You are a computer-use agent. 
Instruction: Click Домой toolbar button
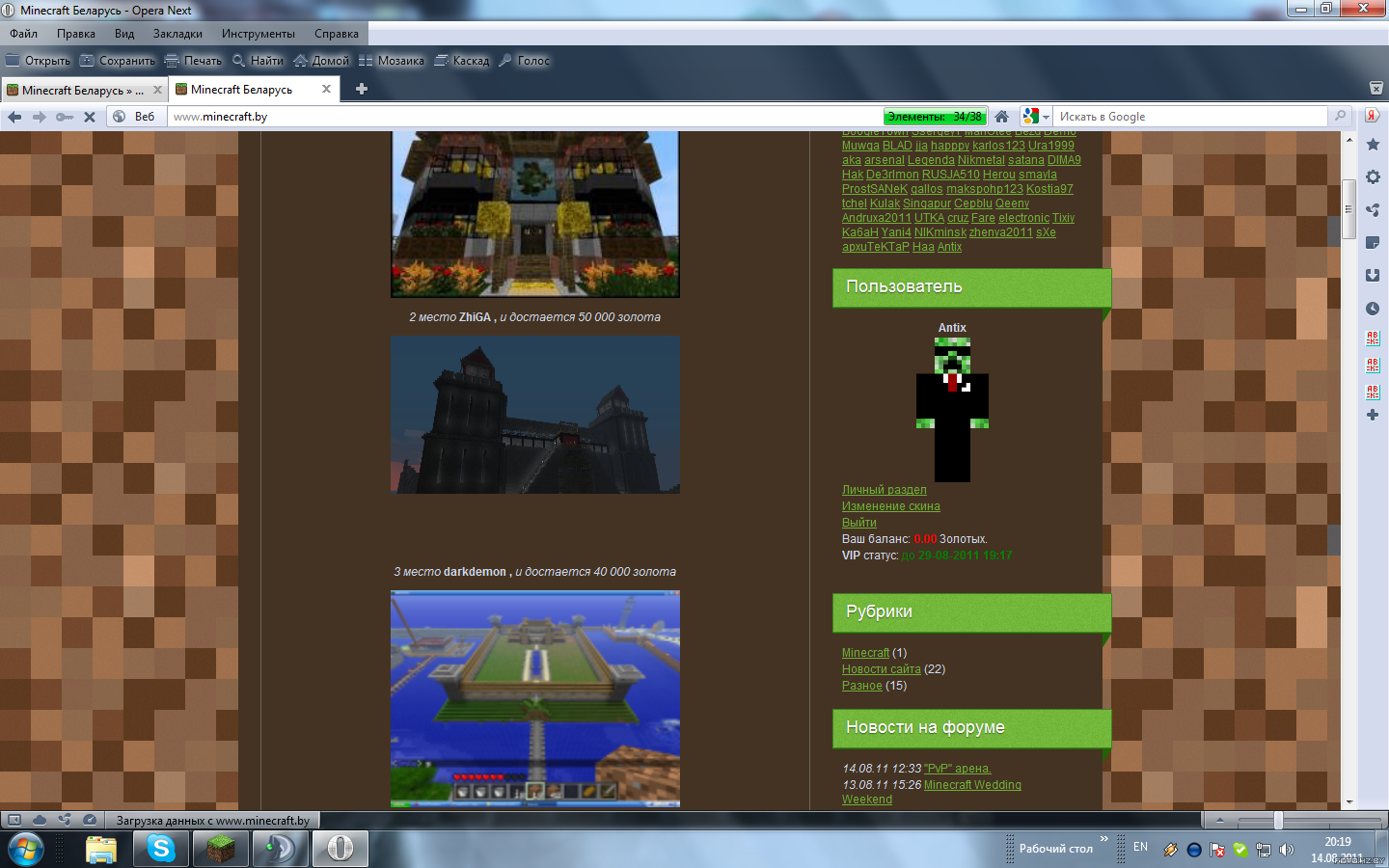pos(321,61)
